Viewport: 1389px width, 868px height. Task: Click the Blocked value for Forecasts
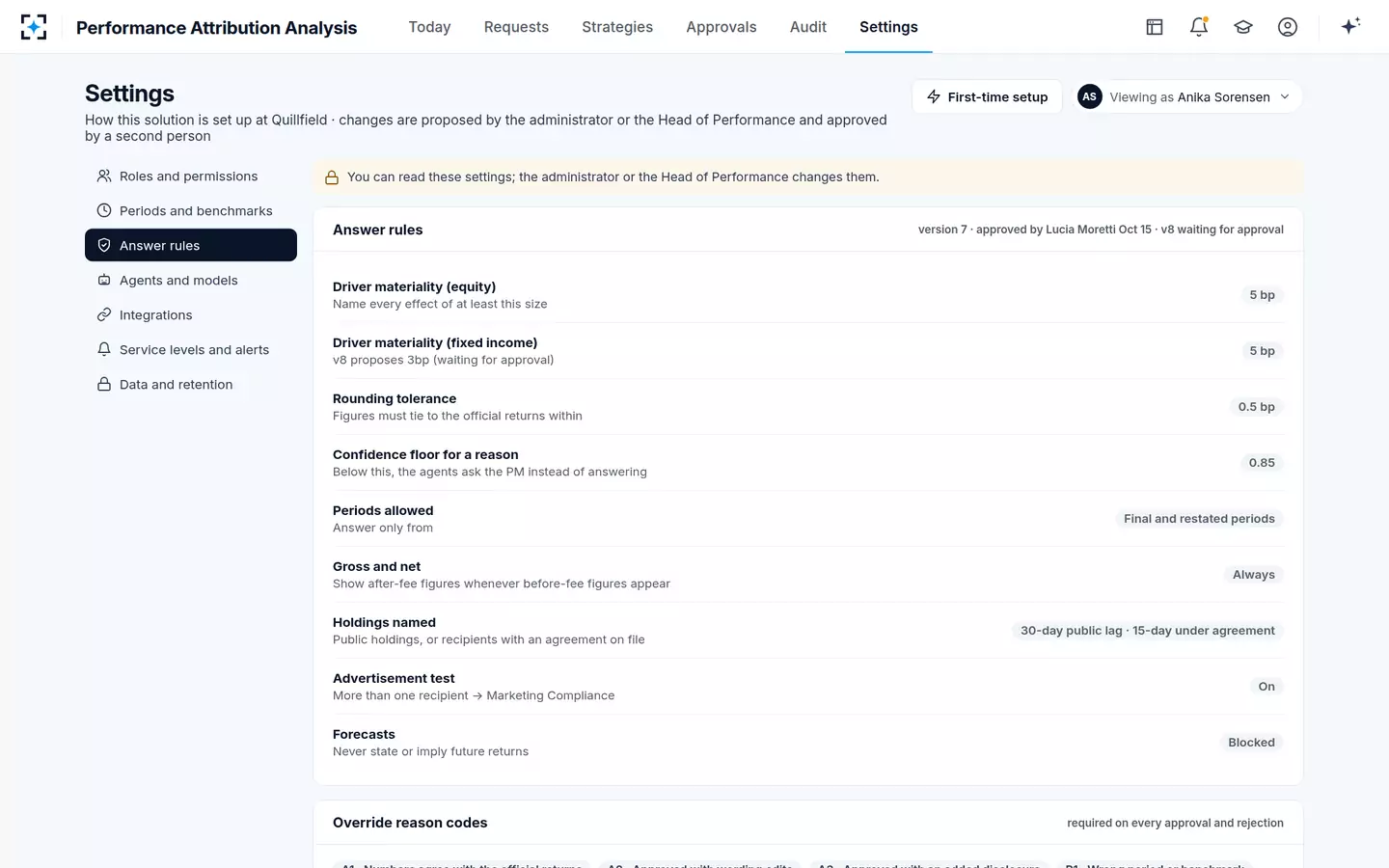tap(1251, 743)
